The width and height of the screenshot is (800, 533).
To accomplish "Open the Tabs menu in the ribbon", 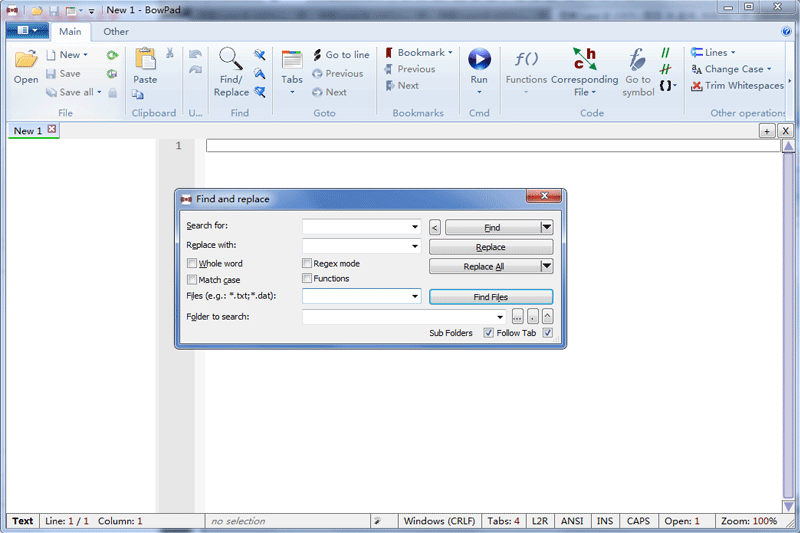I will 292,71.
